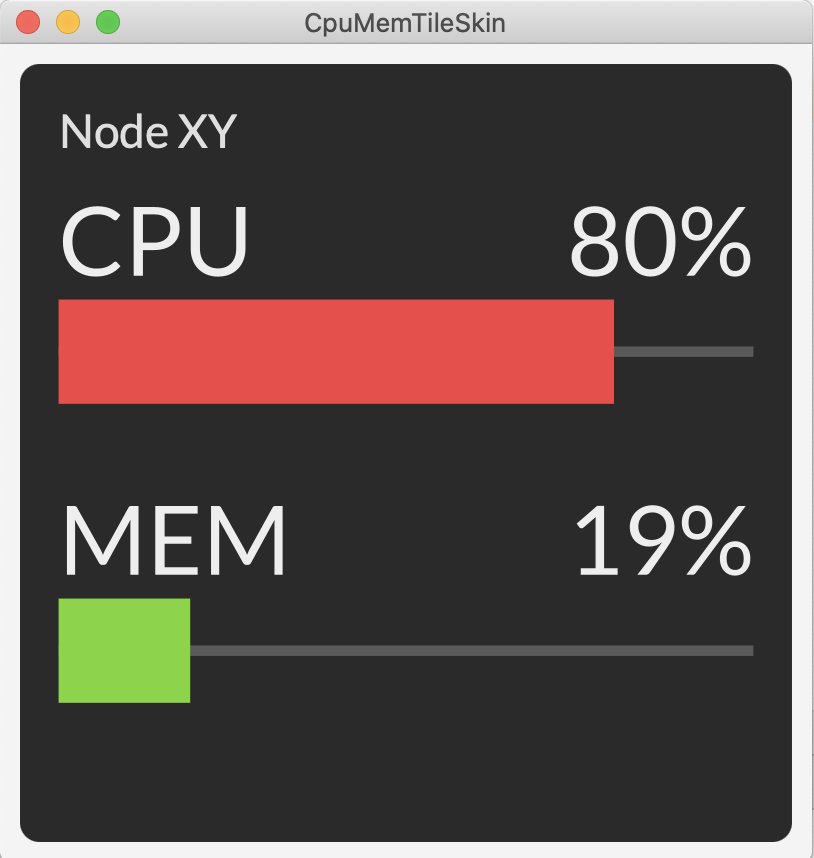This screenshot has height=858, width=814.
Task: Click the MEM label text
Action: click(x=175, y=541)
